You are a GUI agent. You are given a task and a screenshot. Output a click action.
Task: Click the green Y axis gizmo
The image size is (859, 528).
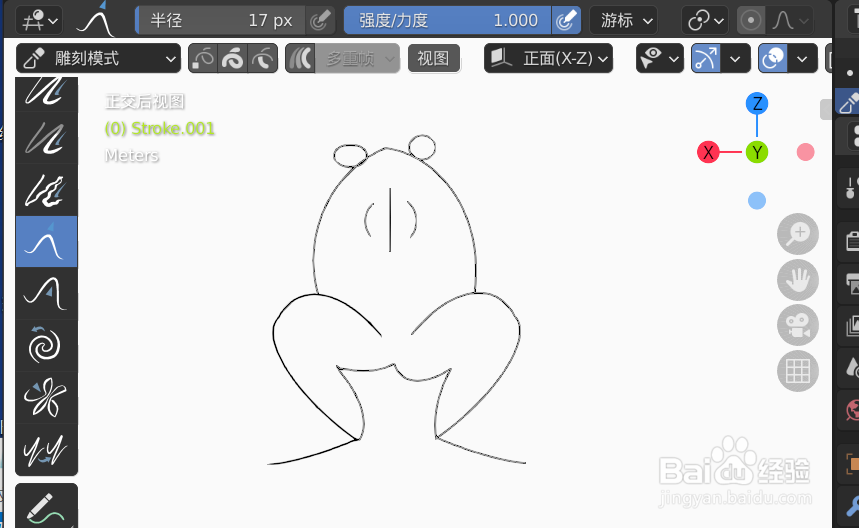coord(757,152)
